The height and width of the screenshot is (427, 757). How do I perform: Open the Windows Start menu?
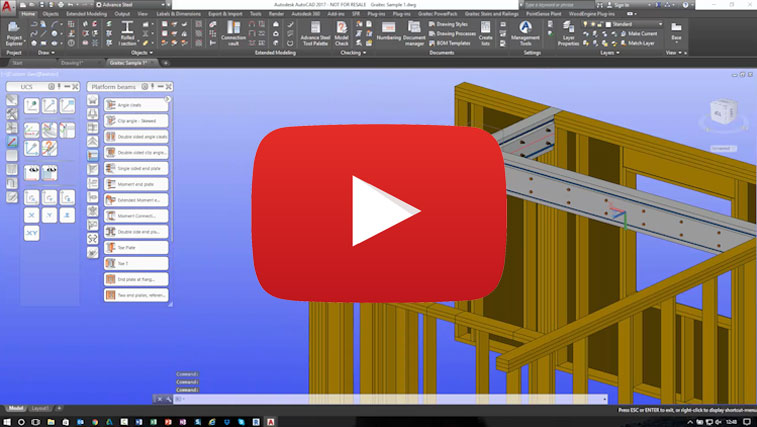tap(7, 422)
